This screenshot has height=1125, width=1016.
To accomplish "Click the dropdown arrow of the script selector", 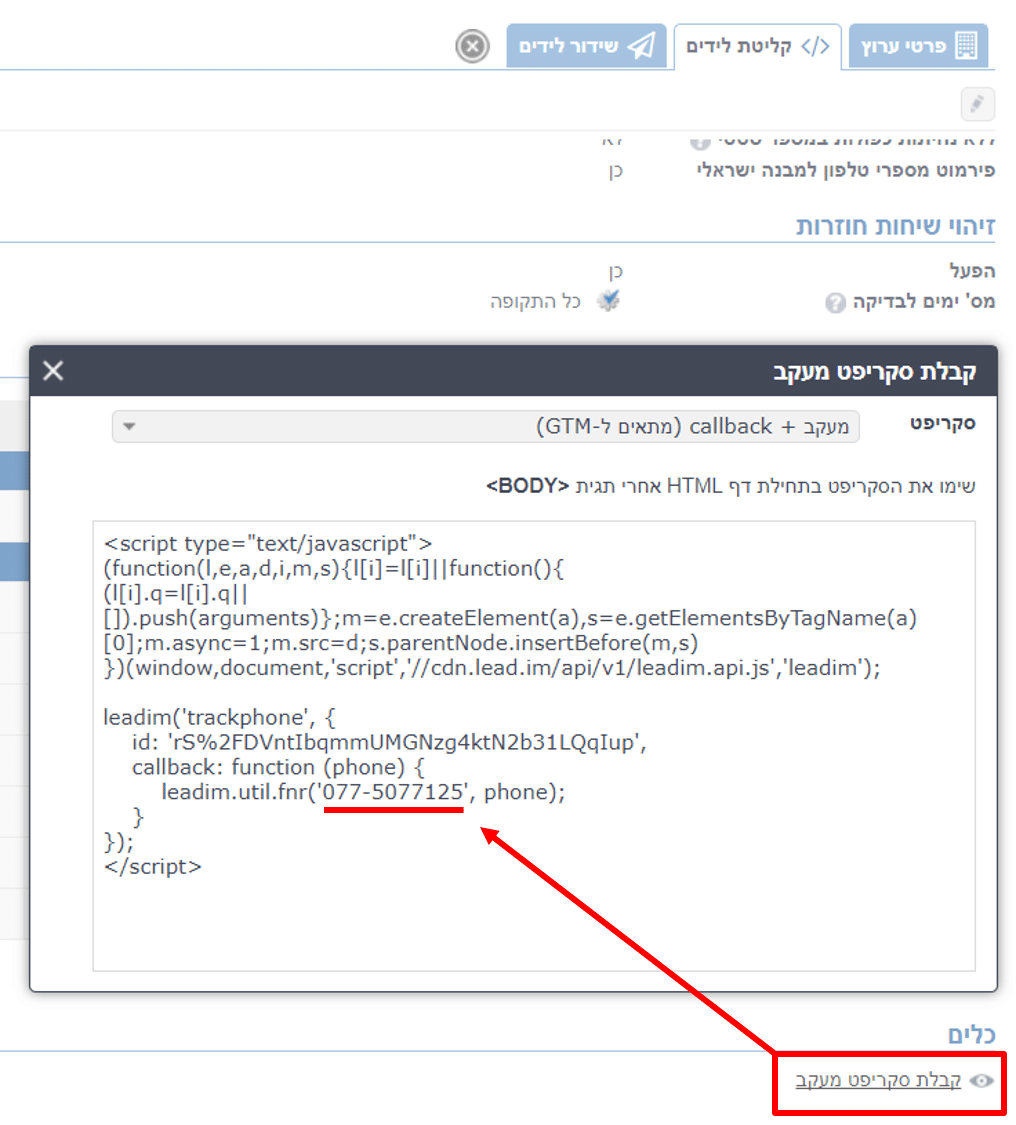I will (x=129, y=426).
